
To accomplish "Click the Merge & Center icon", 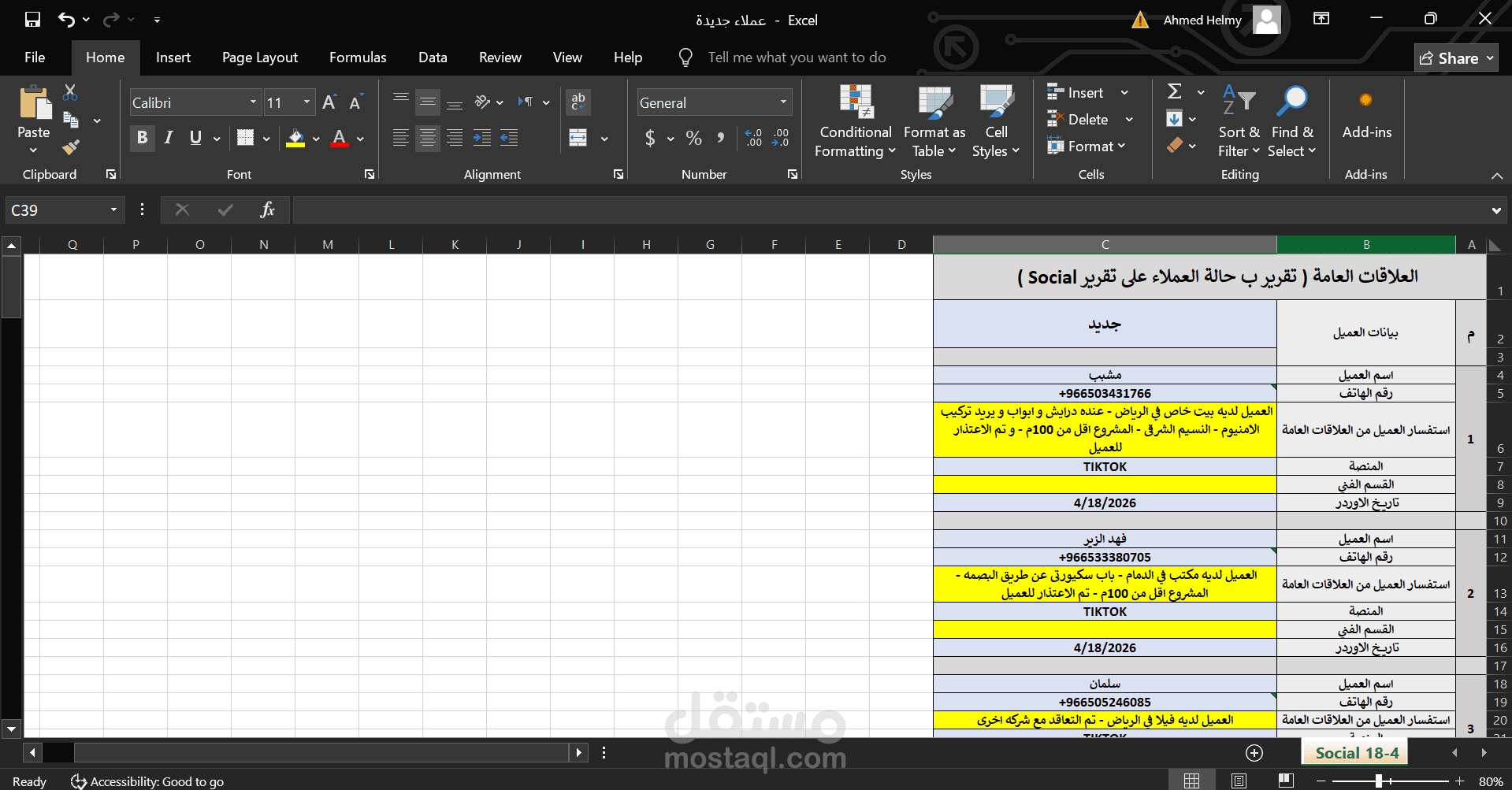I will pos(578,138).
